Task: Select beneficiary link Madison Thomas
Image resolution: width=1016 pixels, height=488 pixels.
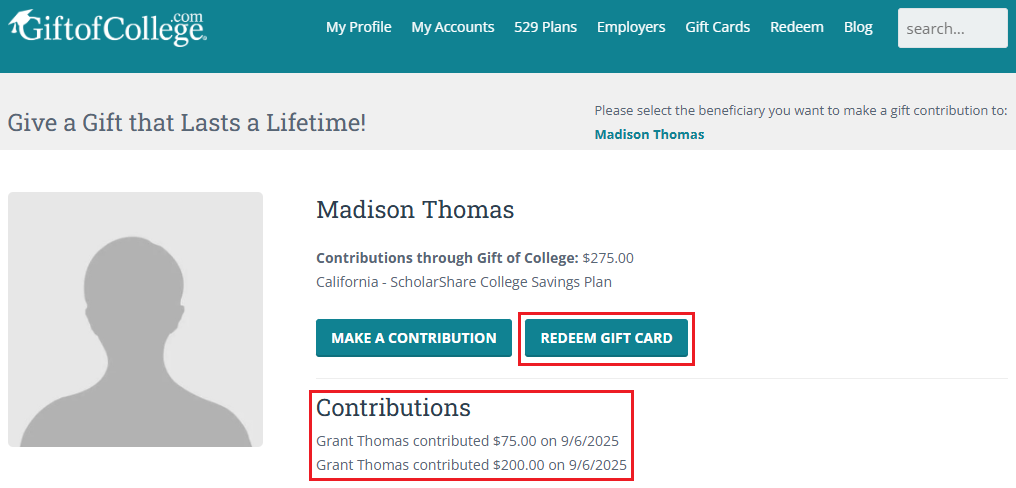Action: [x=649, y=134]
